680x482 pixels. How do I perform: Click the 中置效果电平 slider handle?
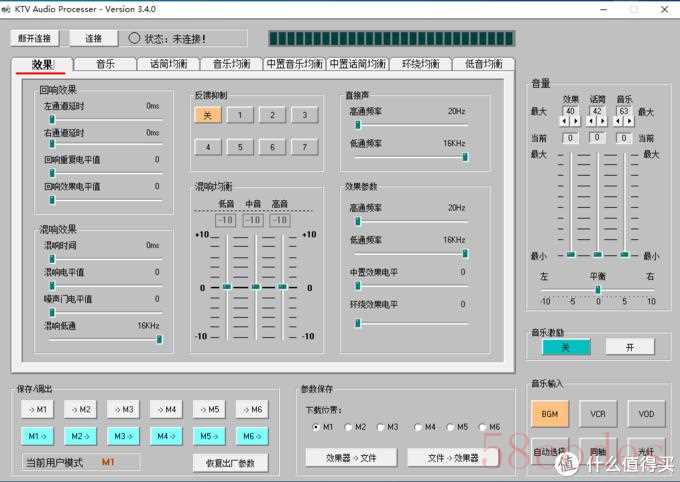[358, 285]
